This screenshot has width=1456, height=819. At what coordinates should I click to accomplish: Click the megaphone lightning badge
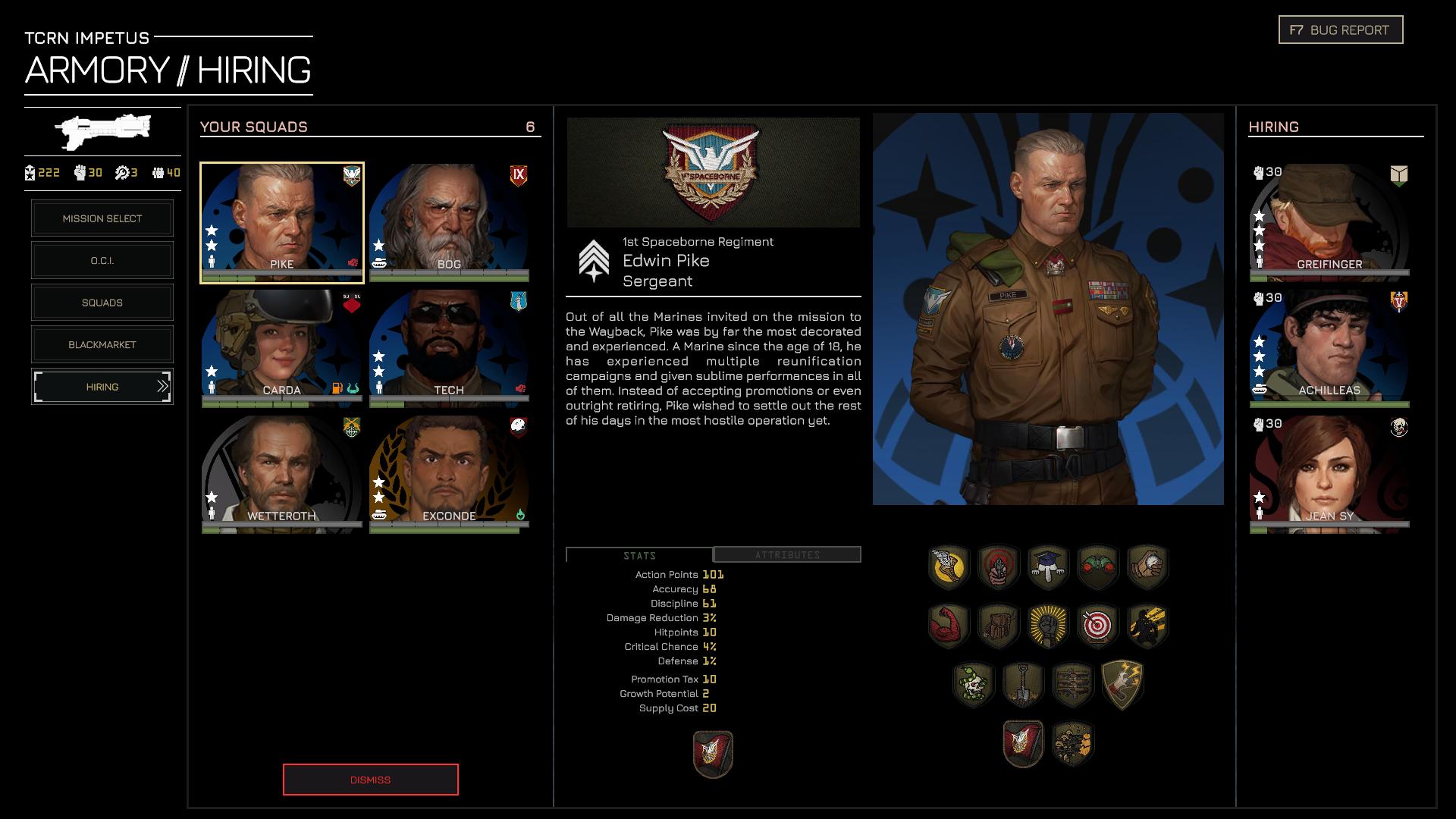[x=1122, y=684]
